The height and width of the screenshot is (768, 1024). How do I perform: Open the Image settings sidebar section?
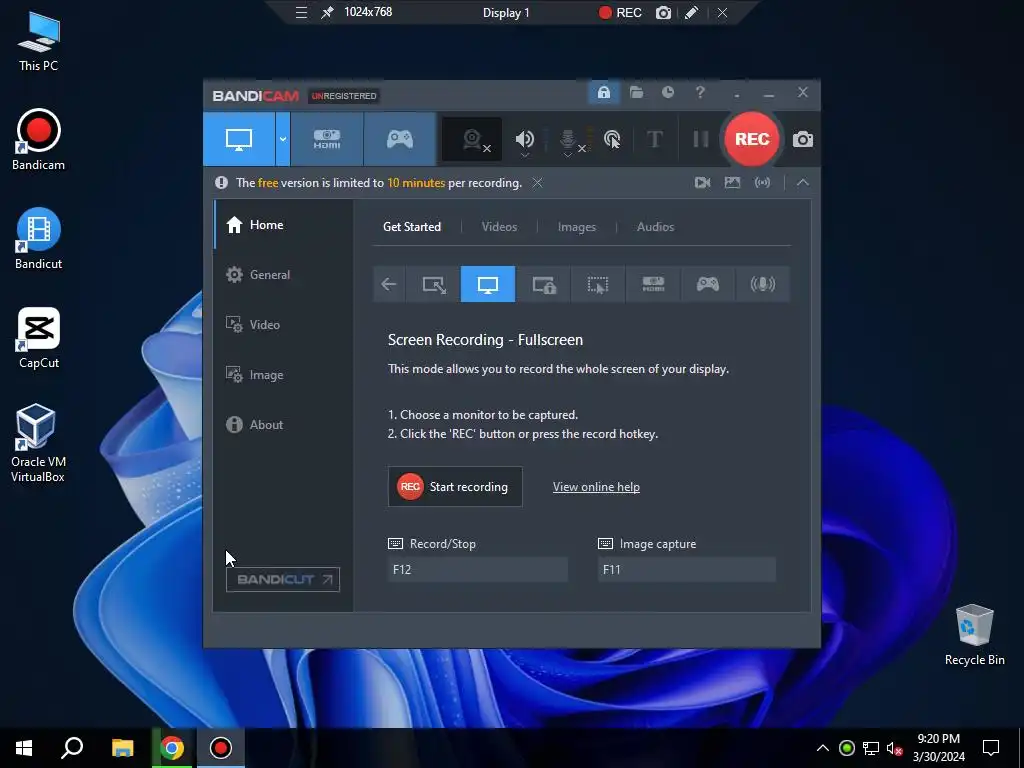(x=283, y=375)
